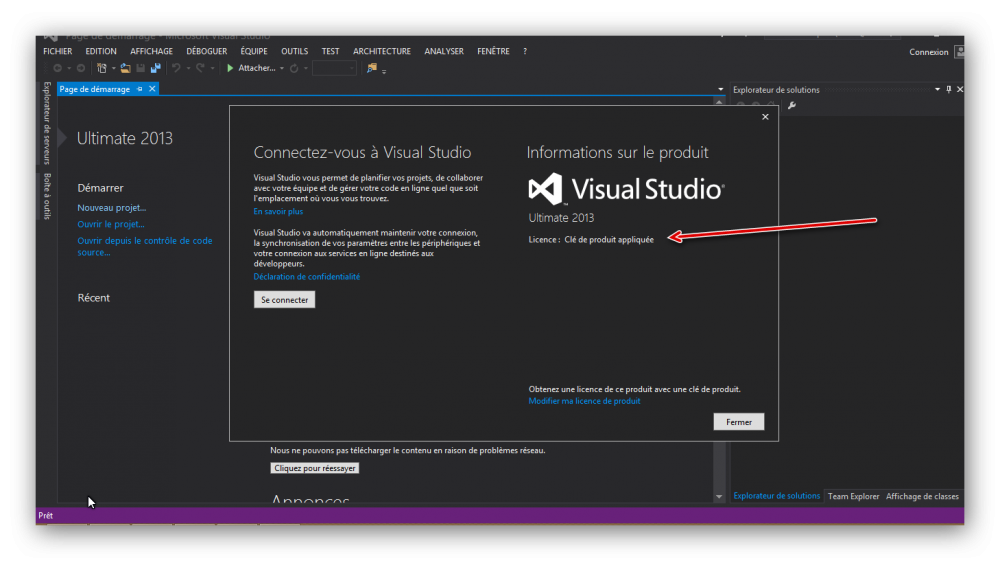Viewport: 1000px width, 561px height.
Task: Click the pin icon on Page de démarrage tab
Action: point(140,89)
